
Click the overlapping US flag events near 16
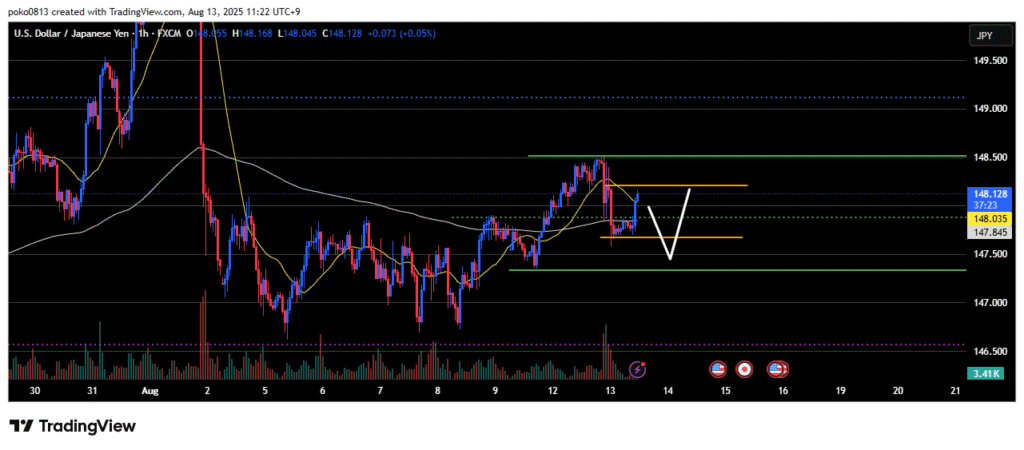tap(776, 370)
